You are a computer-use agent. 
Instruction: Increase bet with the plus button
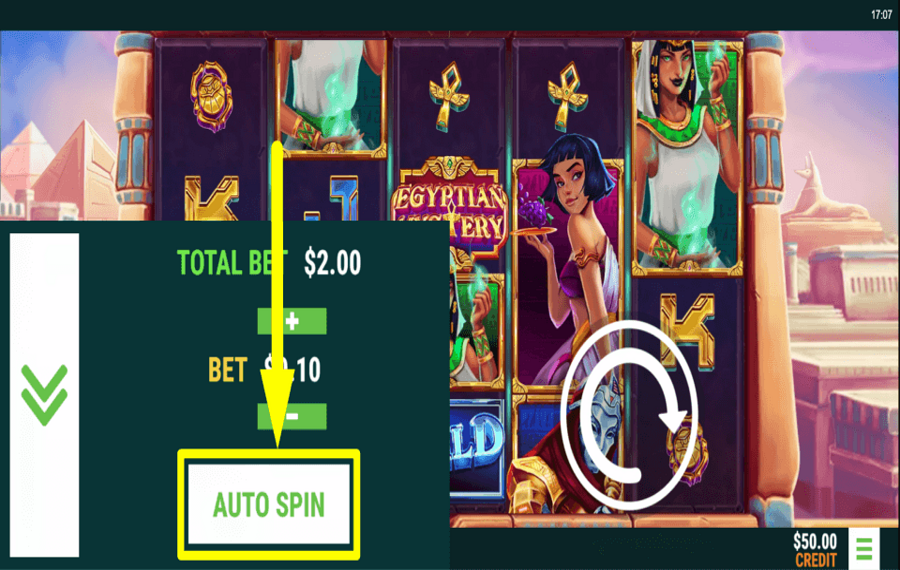pyautogui.click(x=292, y=321)
